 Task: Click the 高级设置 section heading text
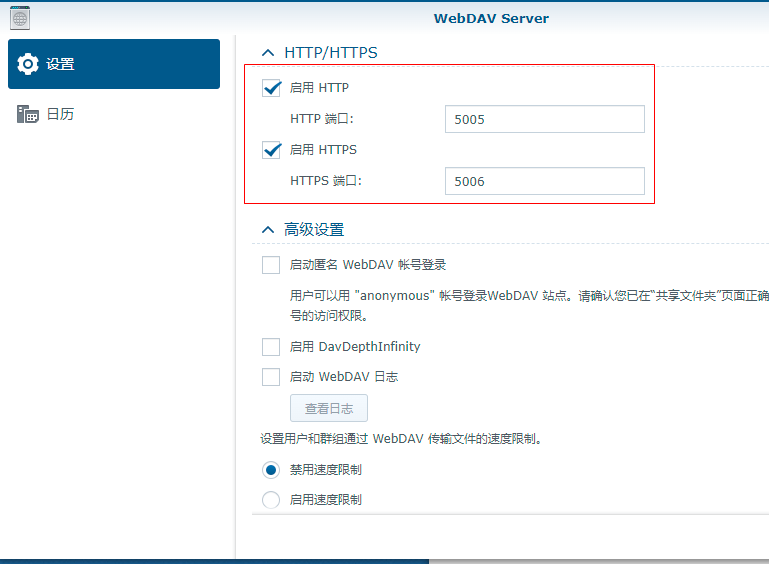point(314,229)
